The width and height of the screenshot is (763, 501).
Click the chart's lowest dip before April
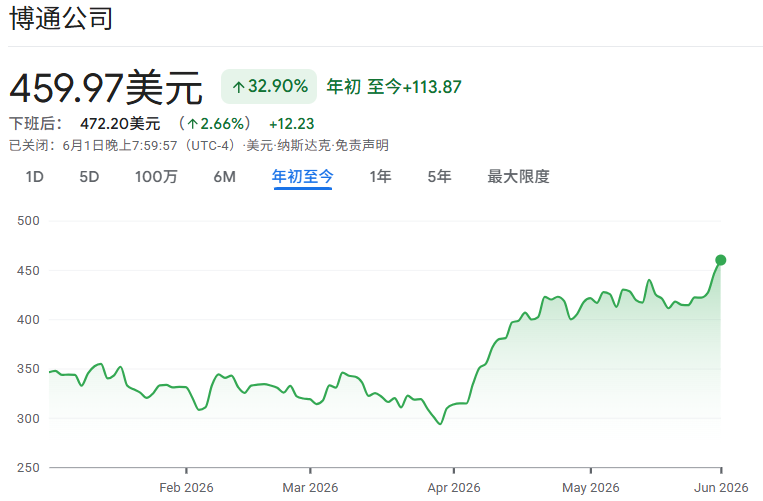click(x=440, y=424)
